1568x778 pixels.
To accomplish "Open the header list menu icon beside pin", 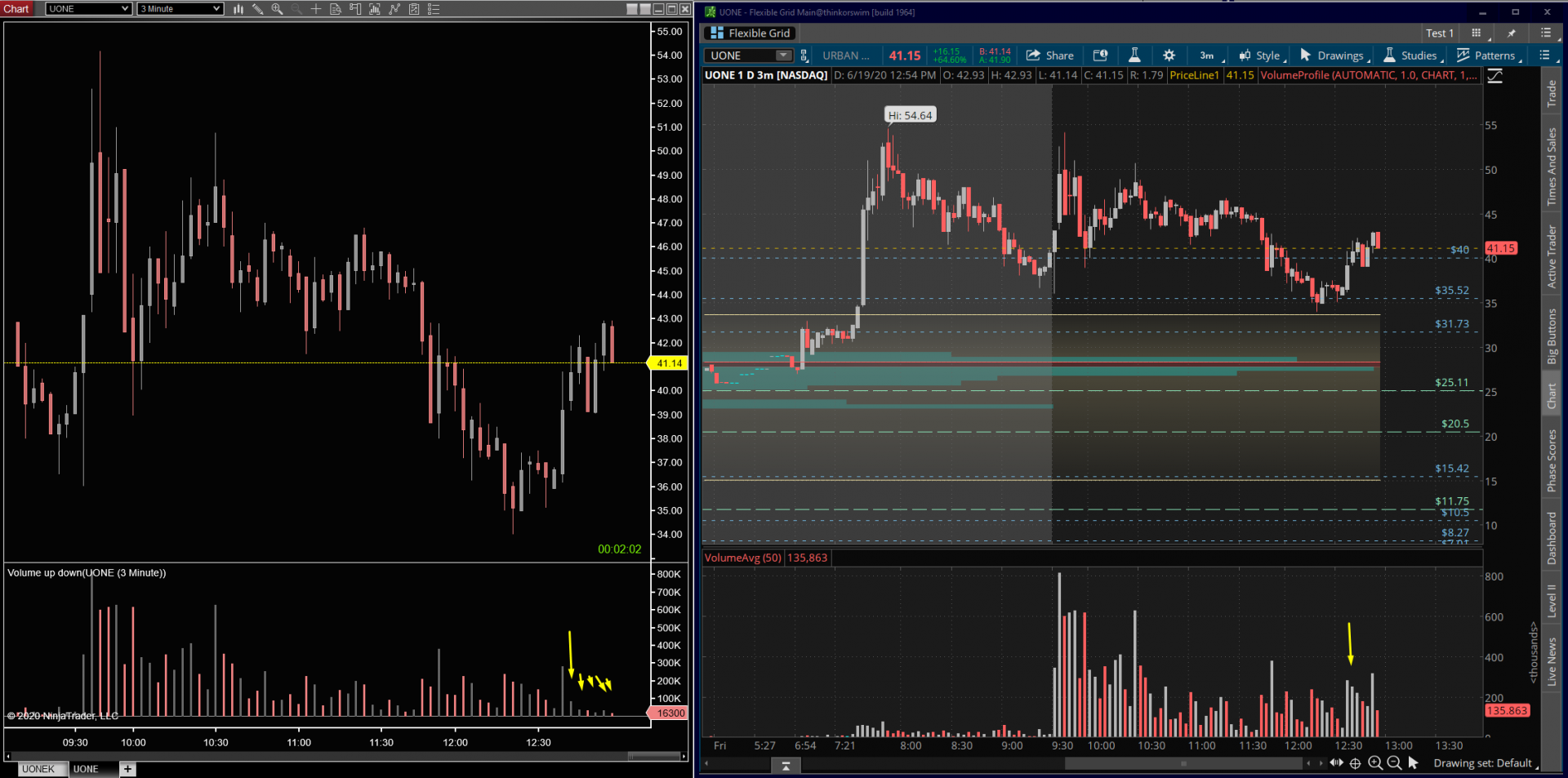I will (1546, 33).
